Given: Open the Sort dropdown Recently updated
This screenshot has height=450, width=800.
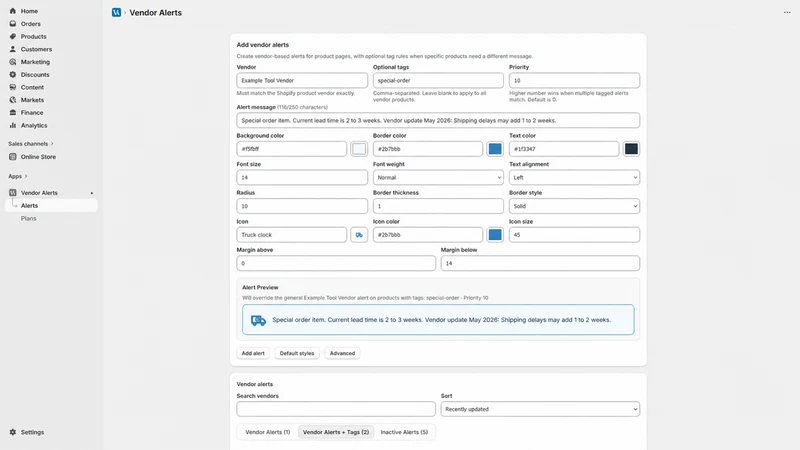Looking at the screenshot, I should (540, 409).
